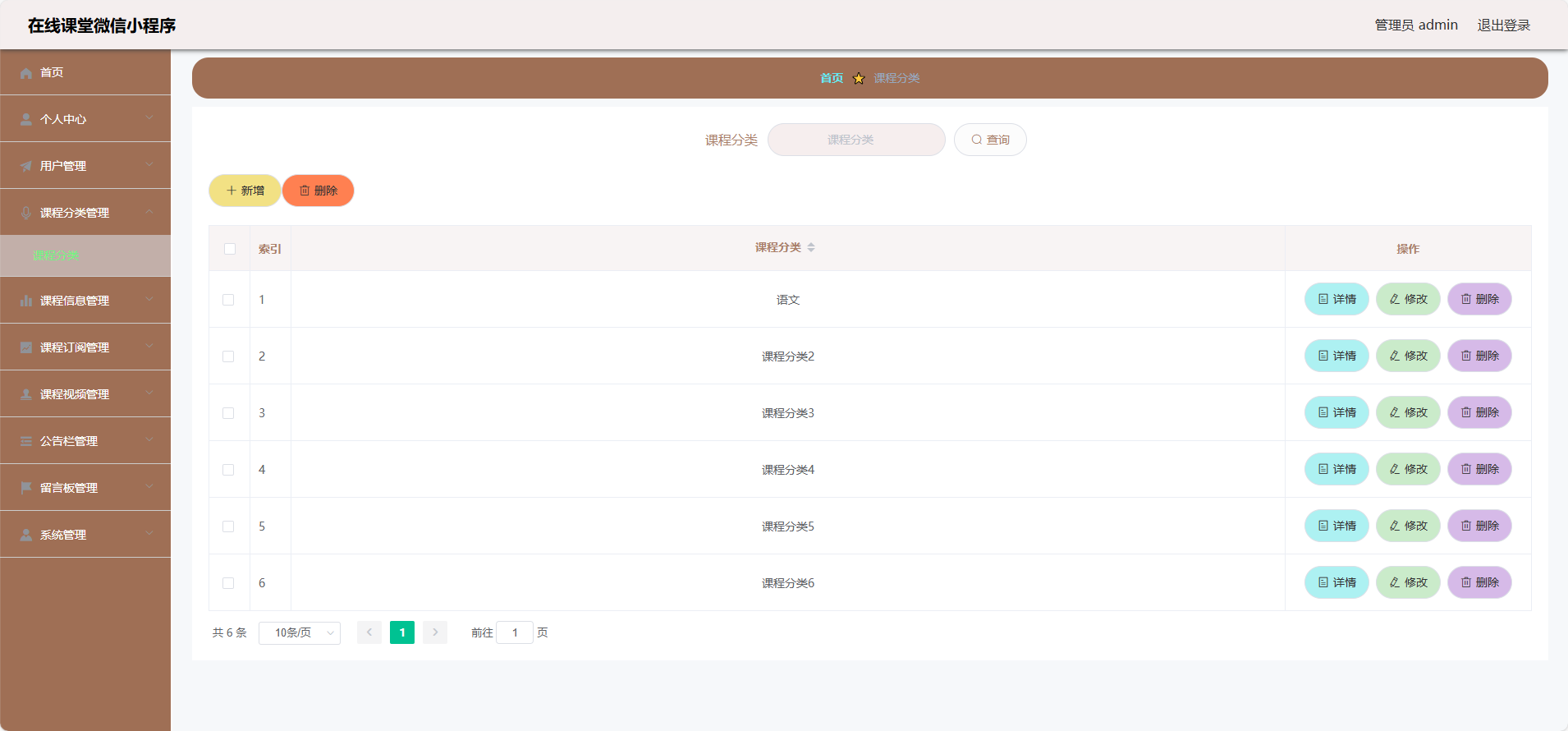Image resolution: width=1568 pixels, height=731 pixels.
Task: Collapse the 课程分类管理 chevron
Action: click(x=149, y=212)
